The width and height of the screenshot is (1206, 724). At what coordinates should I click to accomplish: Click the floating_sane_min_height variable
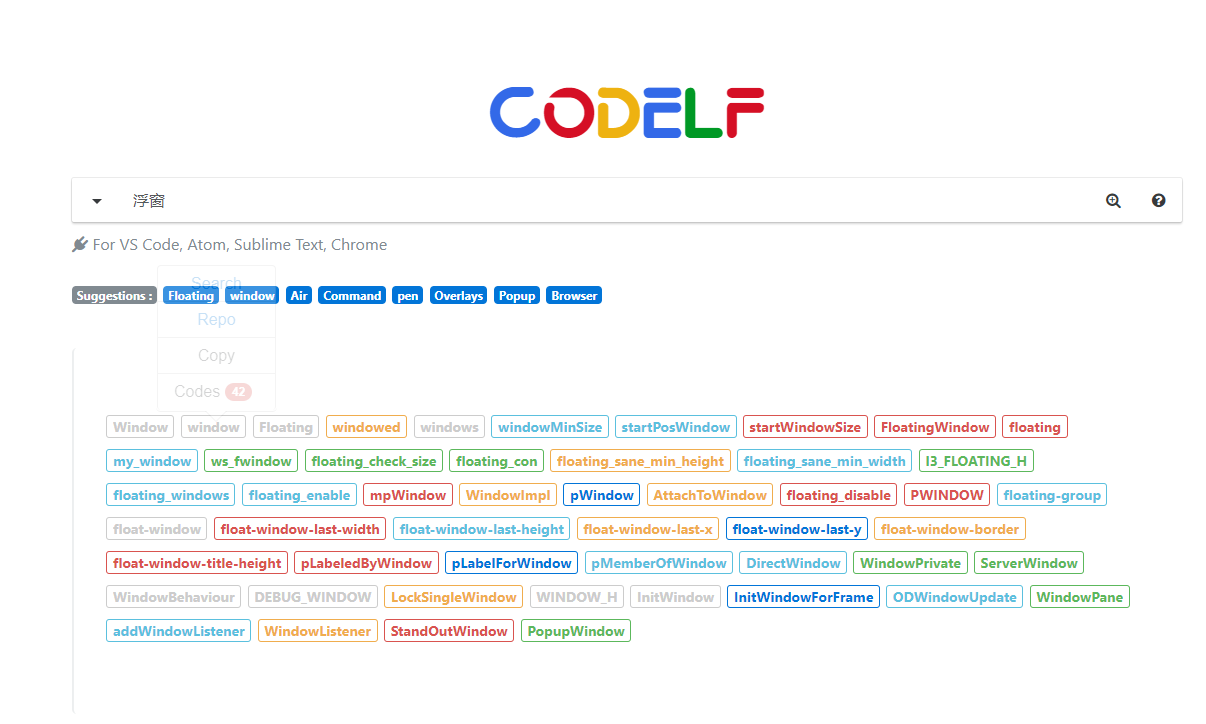(x=640, y=461)
